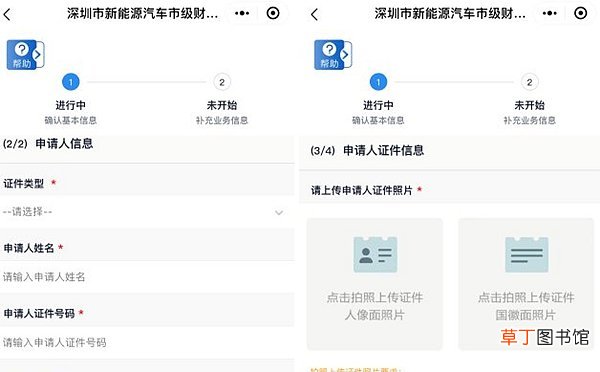600x372 pixels.
Task: Tap the national emblem side document icon
Action: point(527,255)
